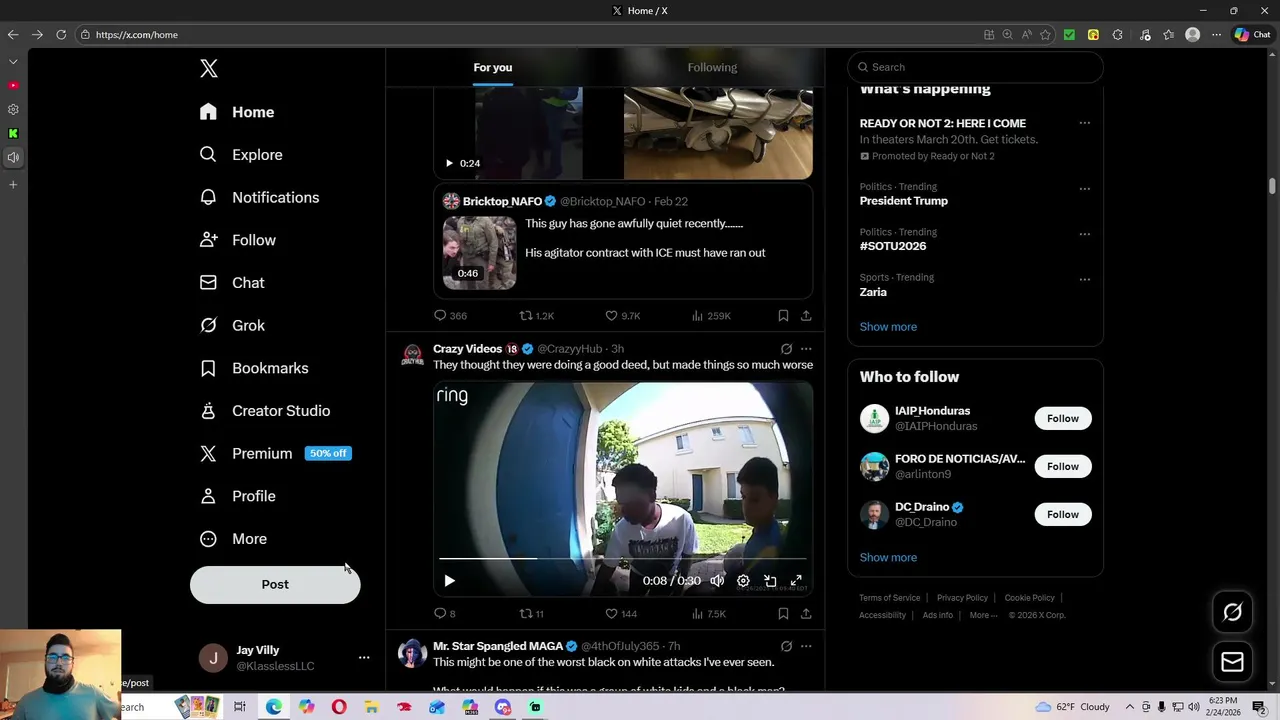Screen dimensions: 1280x720
Task: Open options for President Trump trend
Action: coord(1084,188)
